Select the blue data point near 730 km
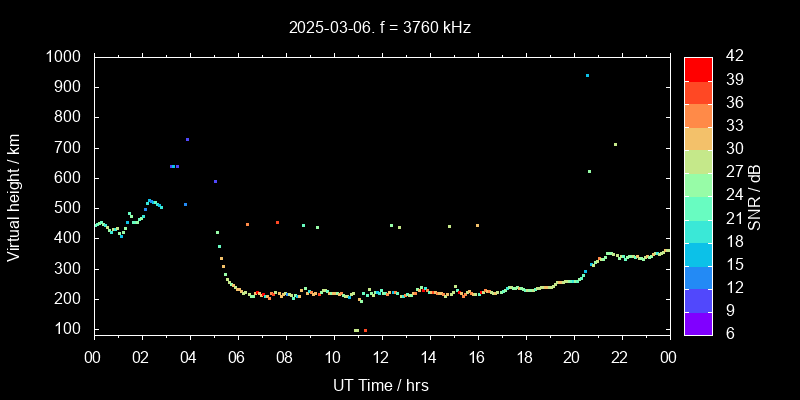This screenshot has height=400, width=800. tap(187, 139)
